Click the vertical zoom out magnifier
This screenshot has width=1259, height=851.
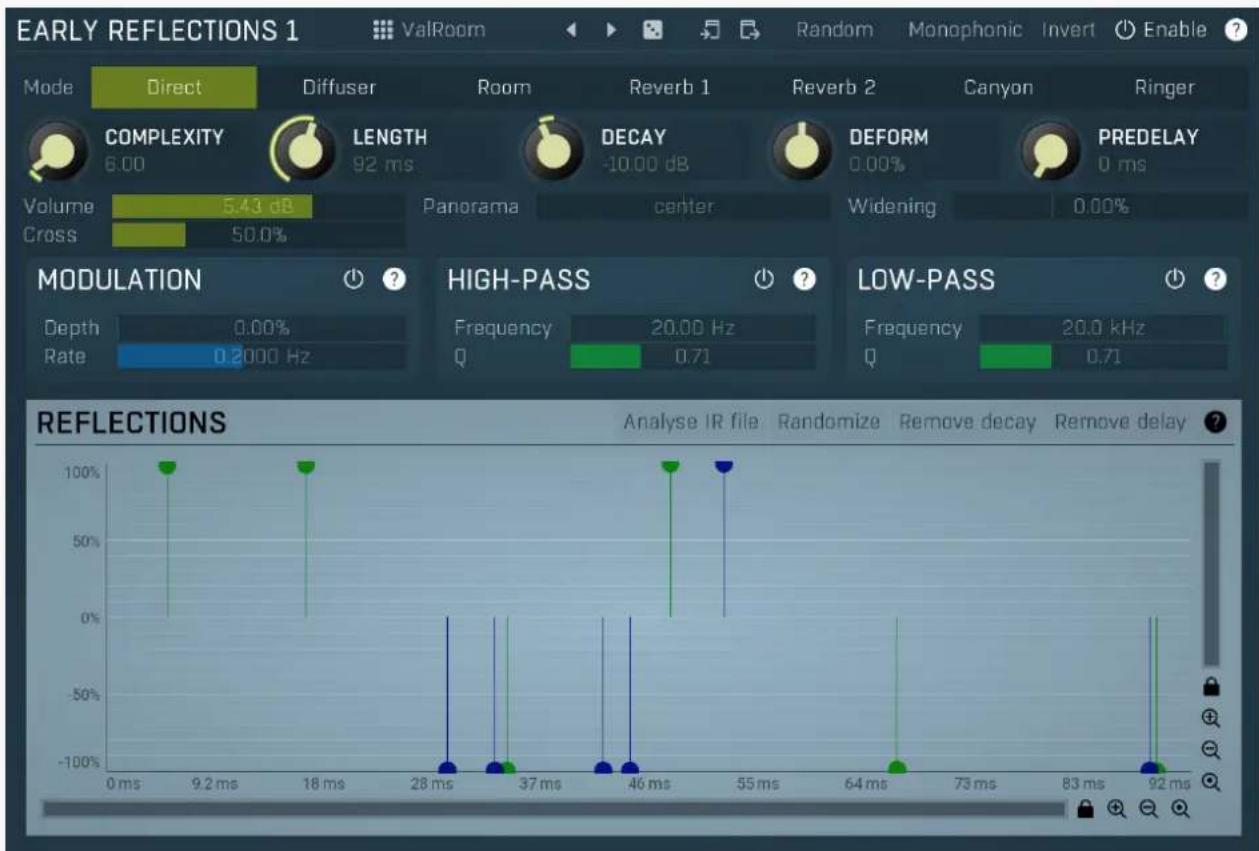point(1211,750)
